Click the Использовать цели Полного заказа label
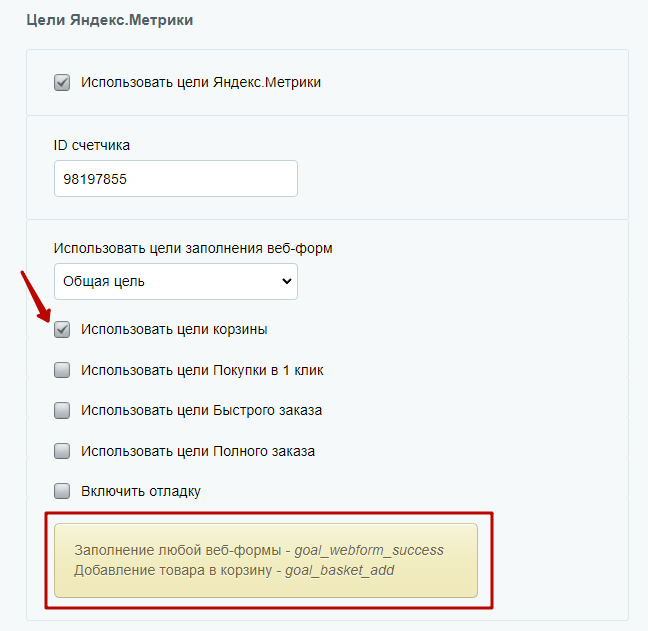This screenshot has width=648, height=631. click(x=198, y=451)
